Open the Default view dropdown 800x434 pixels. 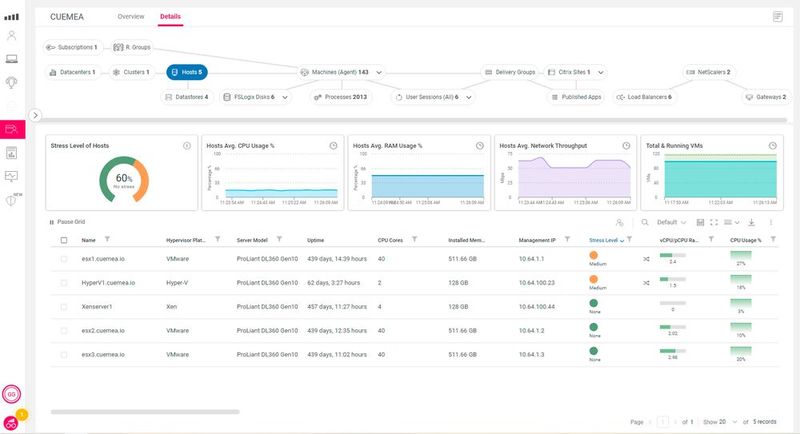click(x=674, y=222)
